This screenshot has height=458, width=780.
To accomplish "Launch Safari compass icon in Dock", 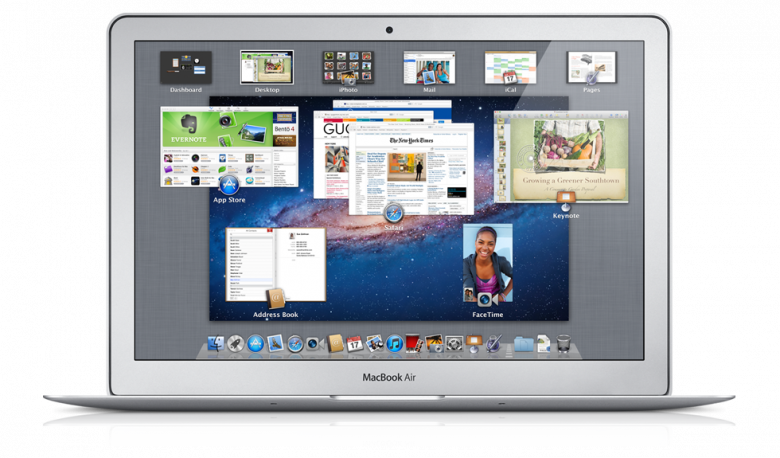I will coord(295,344).
